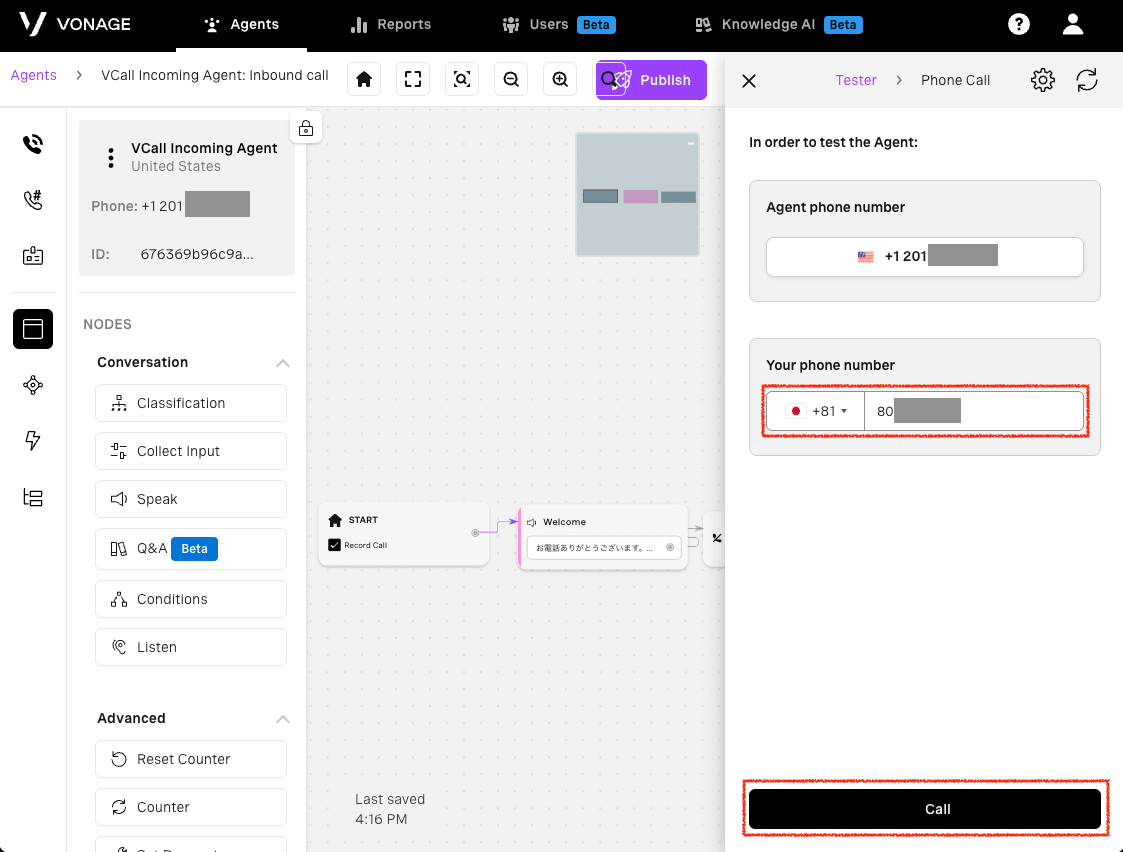Go to Tester breadcrumb link
The height and width of the screenshot is (852, 1123).
coord(855,80)
